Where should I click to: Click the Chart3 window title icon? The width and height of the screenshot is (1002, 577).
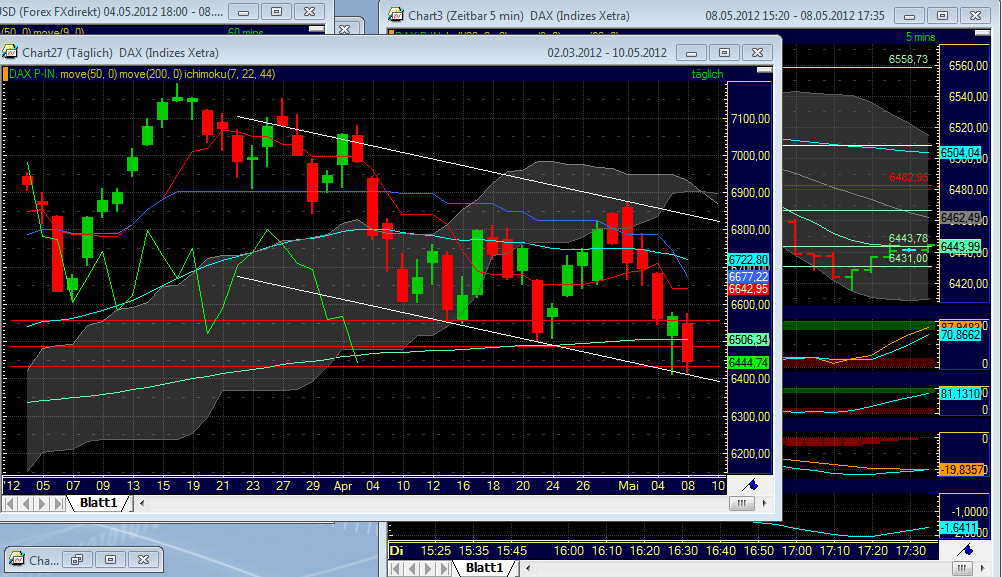[396, 15]
